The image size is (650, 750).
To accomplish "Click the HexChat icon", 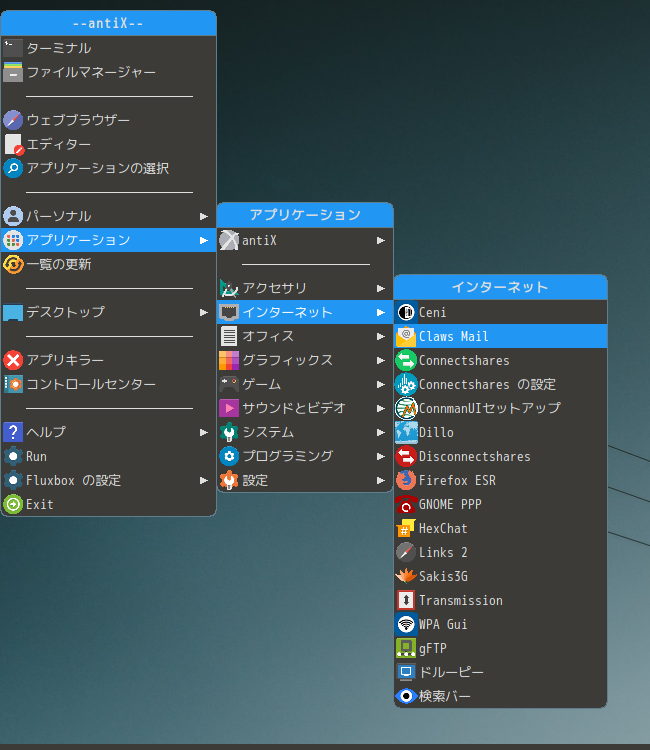I will 406,528.
